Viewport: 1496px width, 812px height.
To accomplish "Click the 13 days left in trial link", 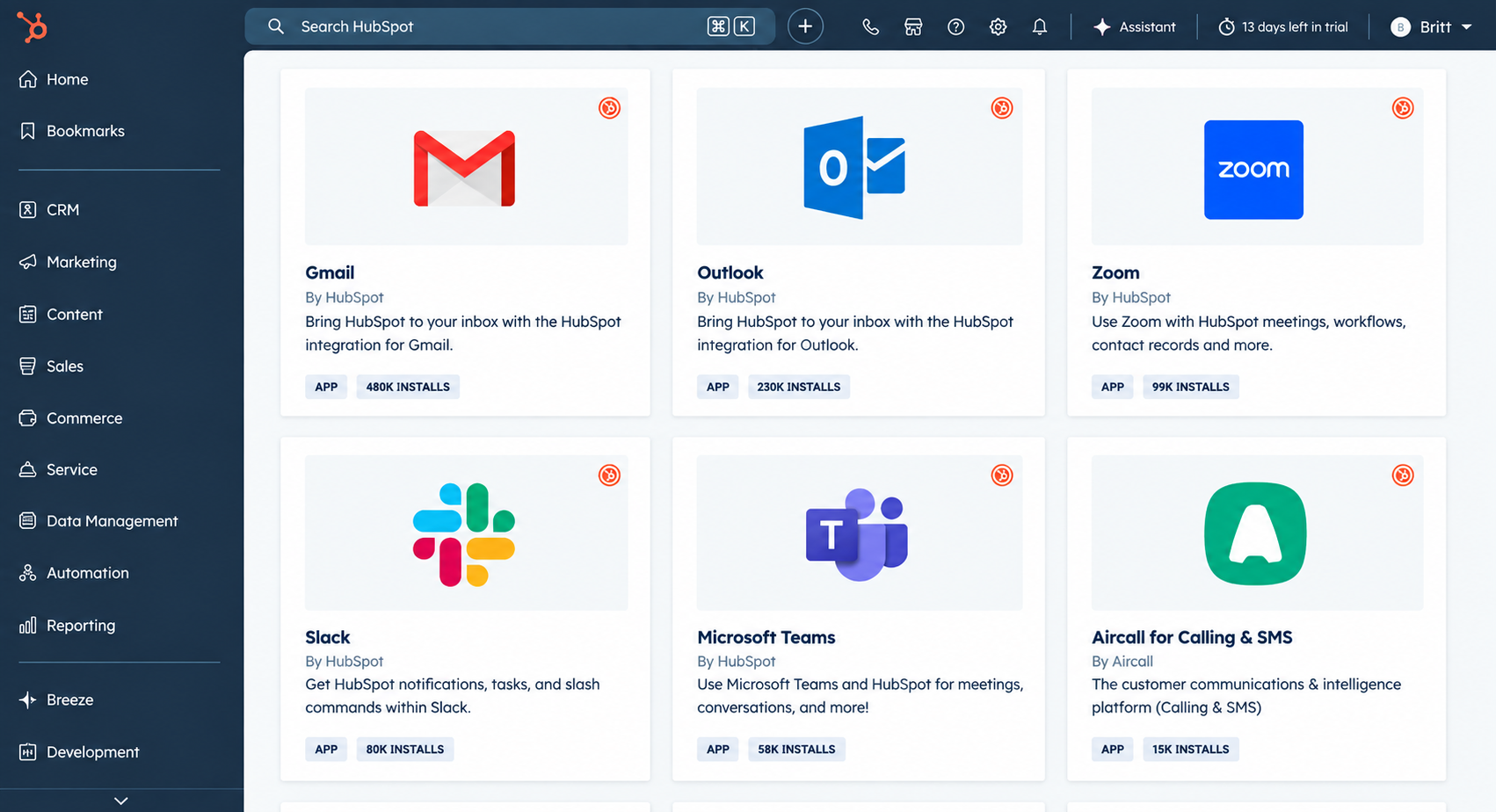I will [1282, 27].
